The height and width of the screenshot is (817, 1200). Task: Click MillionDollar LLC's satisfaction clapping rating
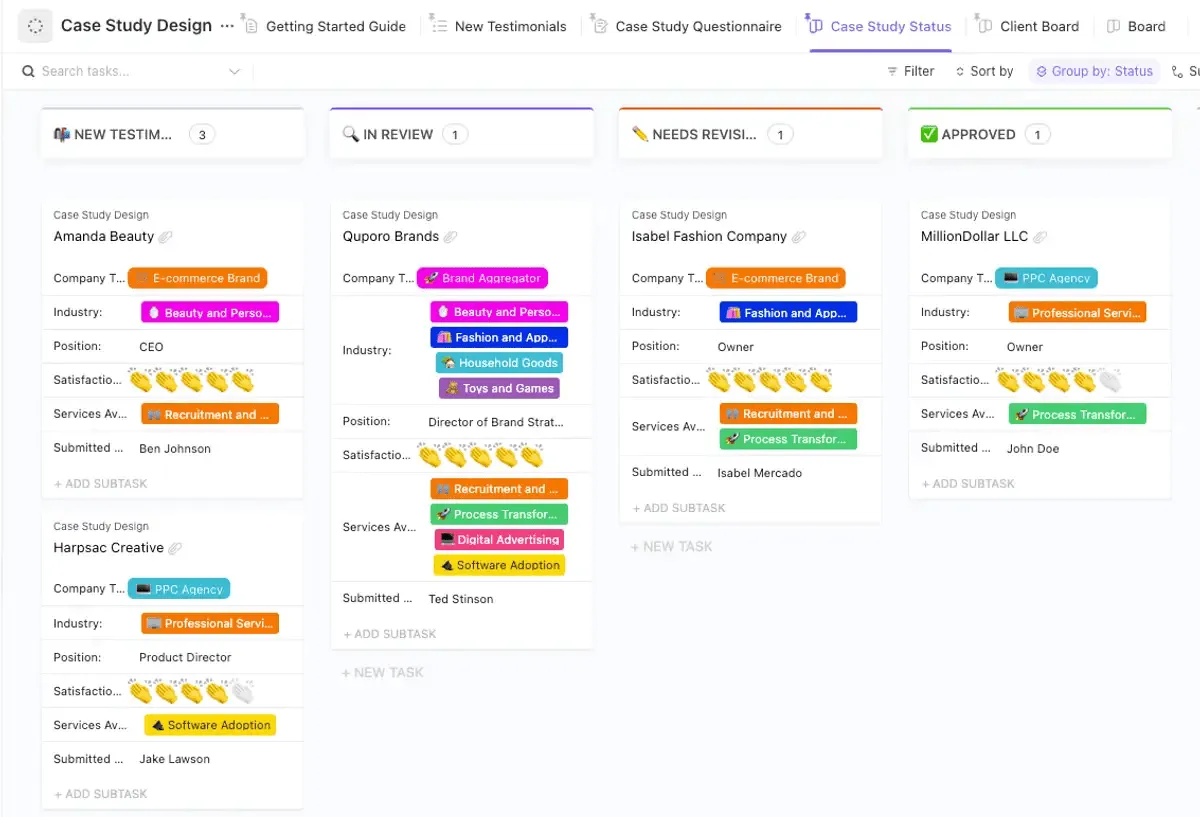pyautogui.click(x=1059, y=380)
